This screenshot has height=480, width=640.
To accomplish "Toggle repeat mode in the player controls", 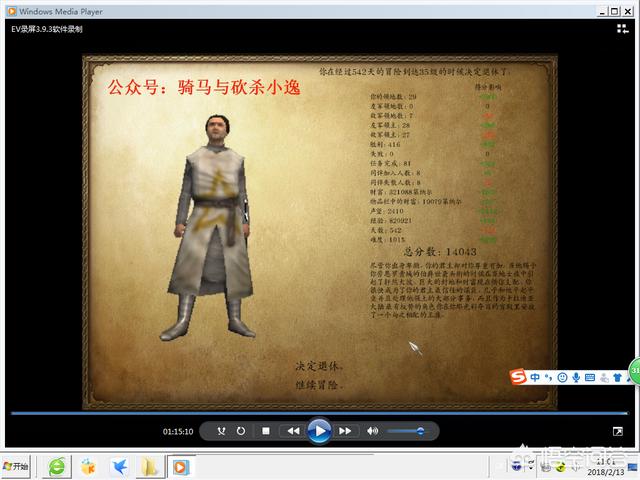I will 241,431.
